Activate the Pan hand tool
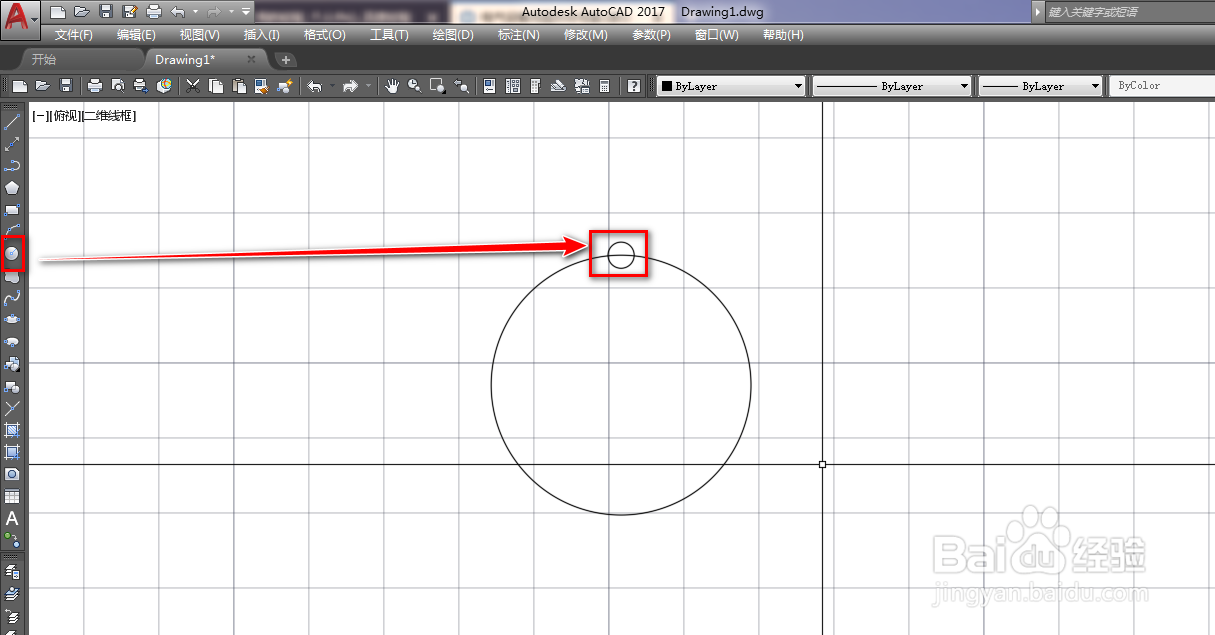 click(392, 86)
